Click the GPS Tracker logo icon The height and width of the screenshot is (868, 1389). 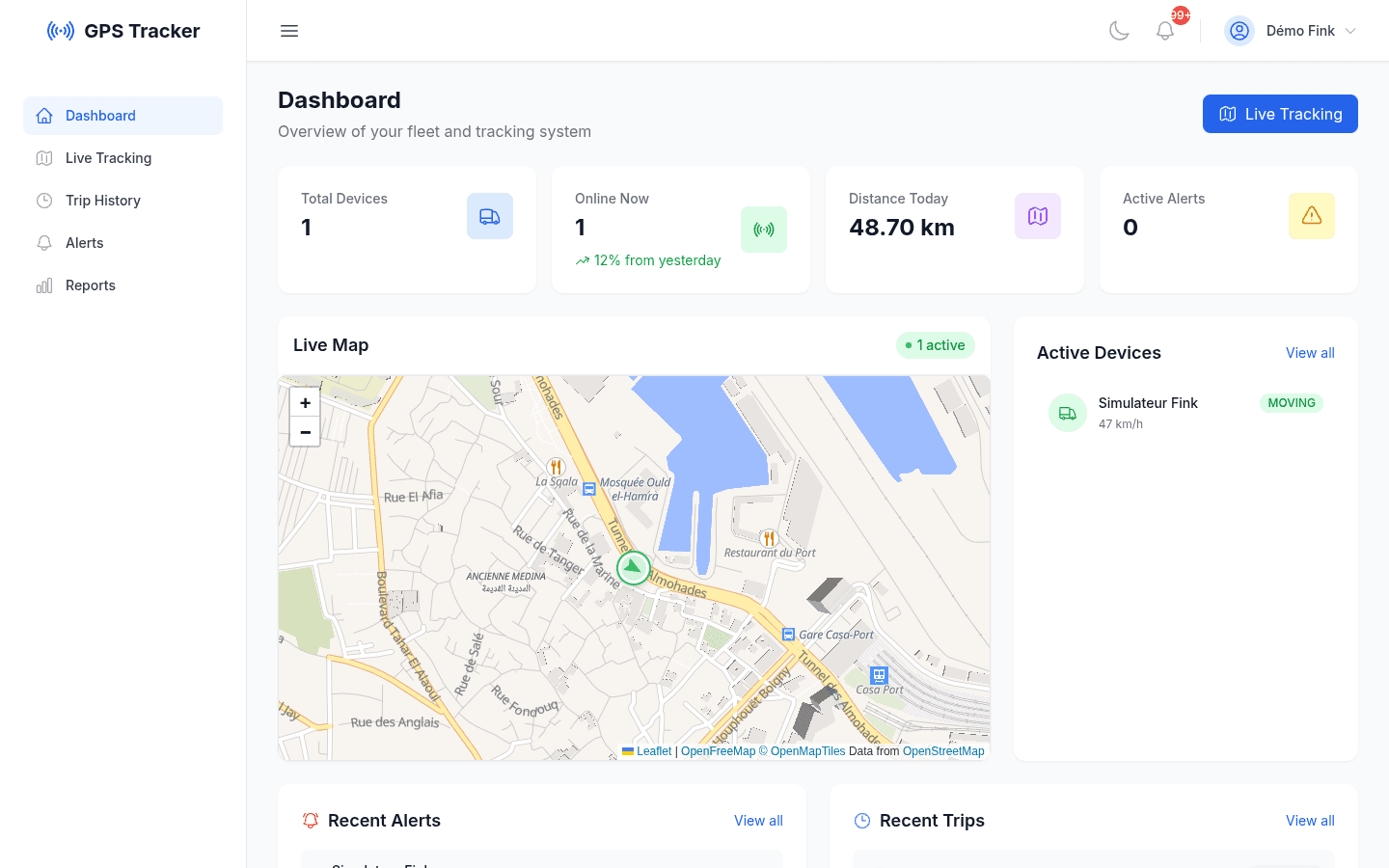coord(61,31)
